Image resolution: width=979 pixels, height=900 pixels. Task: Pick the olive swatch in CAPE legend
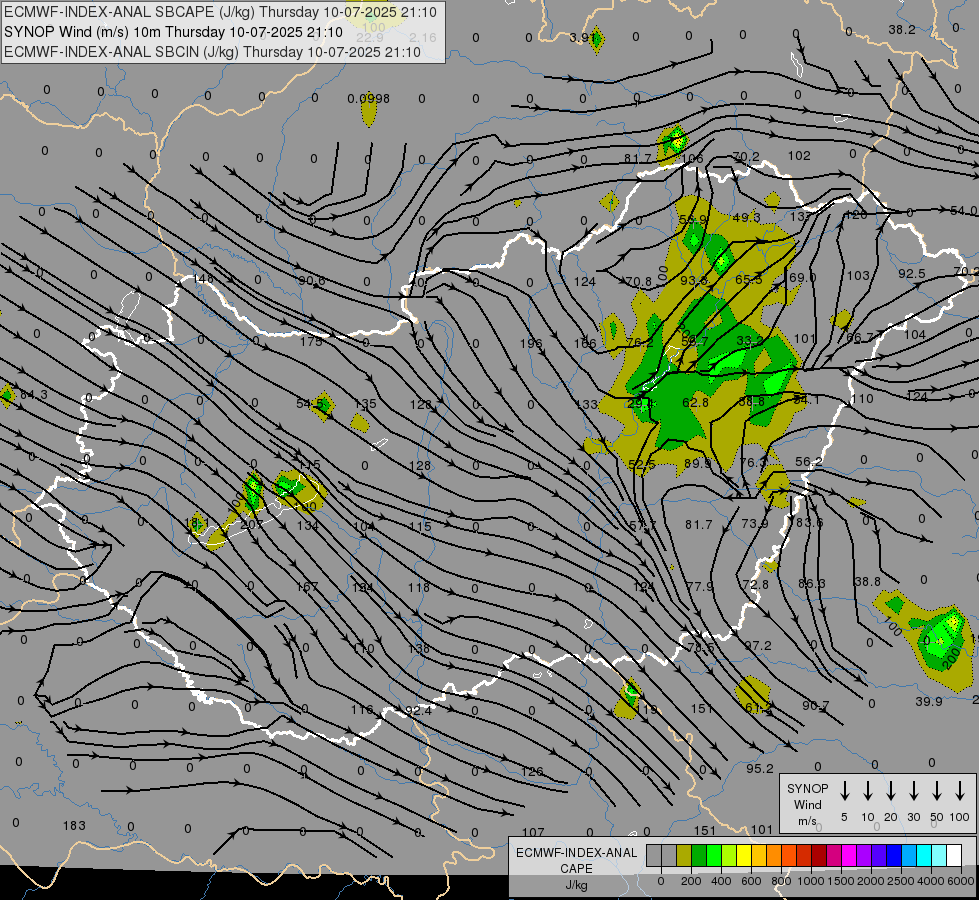[684, 855]
